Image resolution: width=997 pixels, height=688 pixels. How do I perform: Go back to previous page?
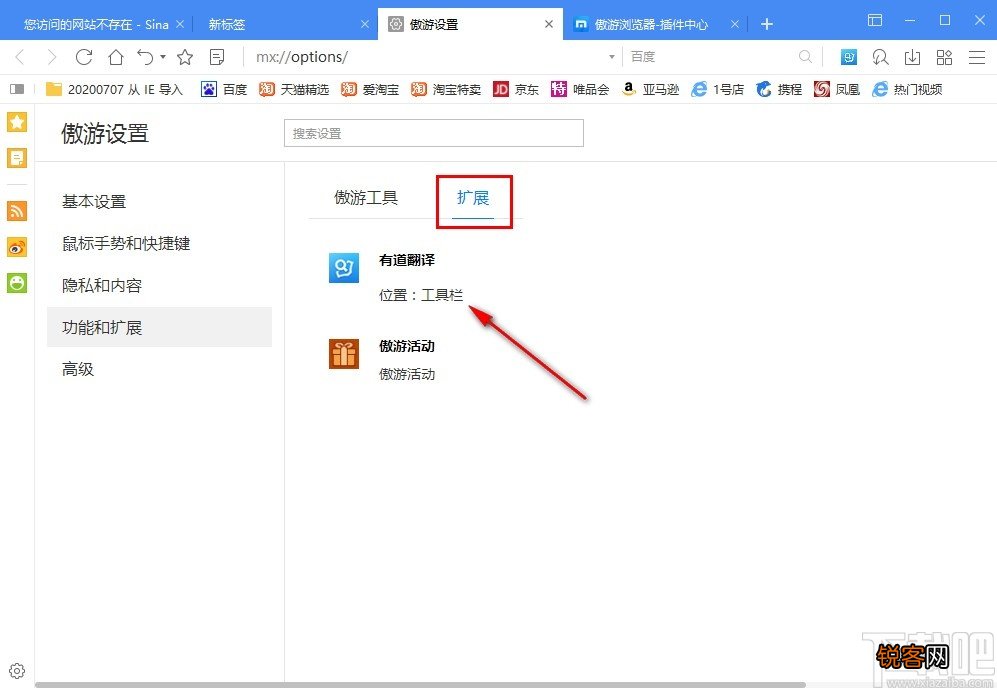(x=20, y=57)
